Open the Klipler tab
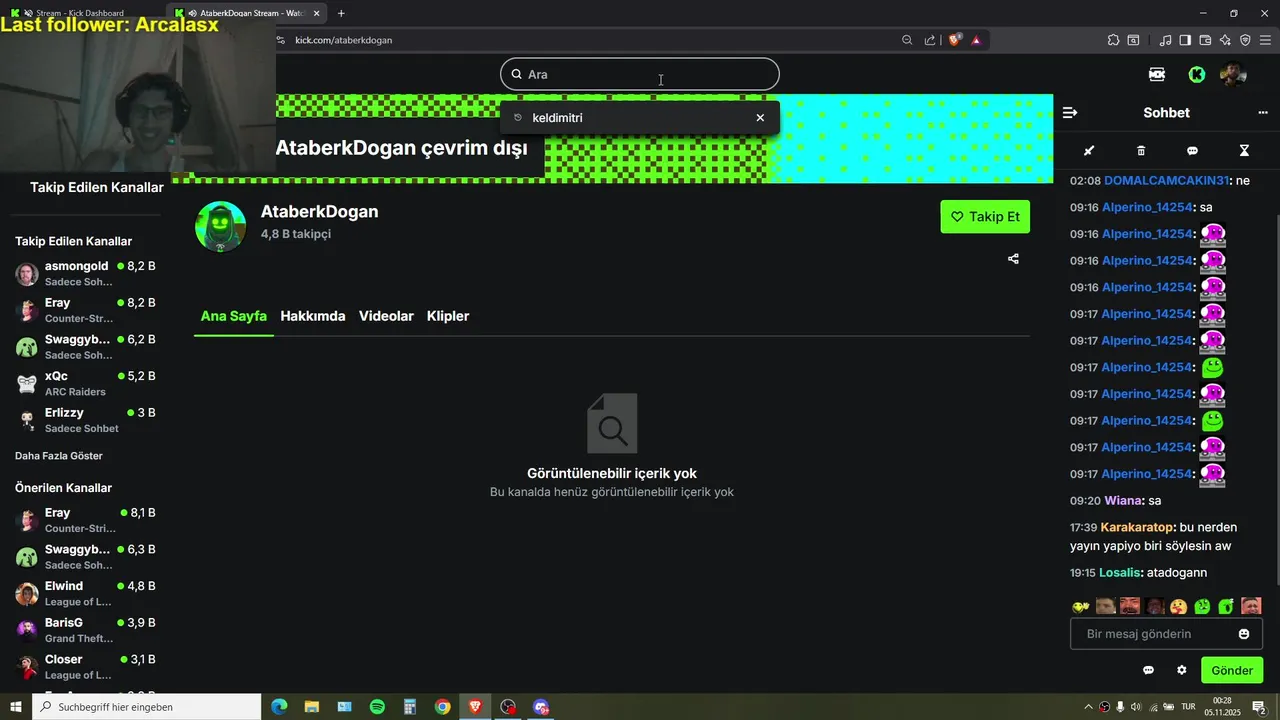The height and width of the screenshot is (720, 1280). click(448, 316)
